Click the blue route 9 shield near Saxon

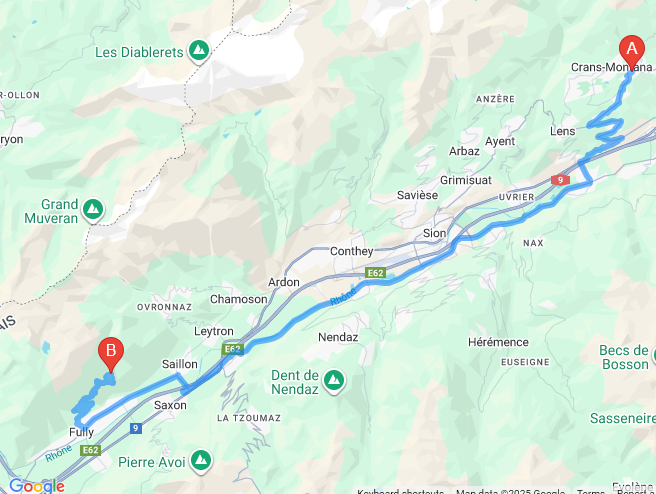pos(135,428)
